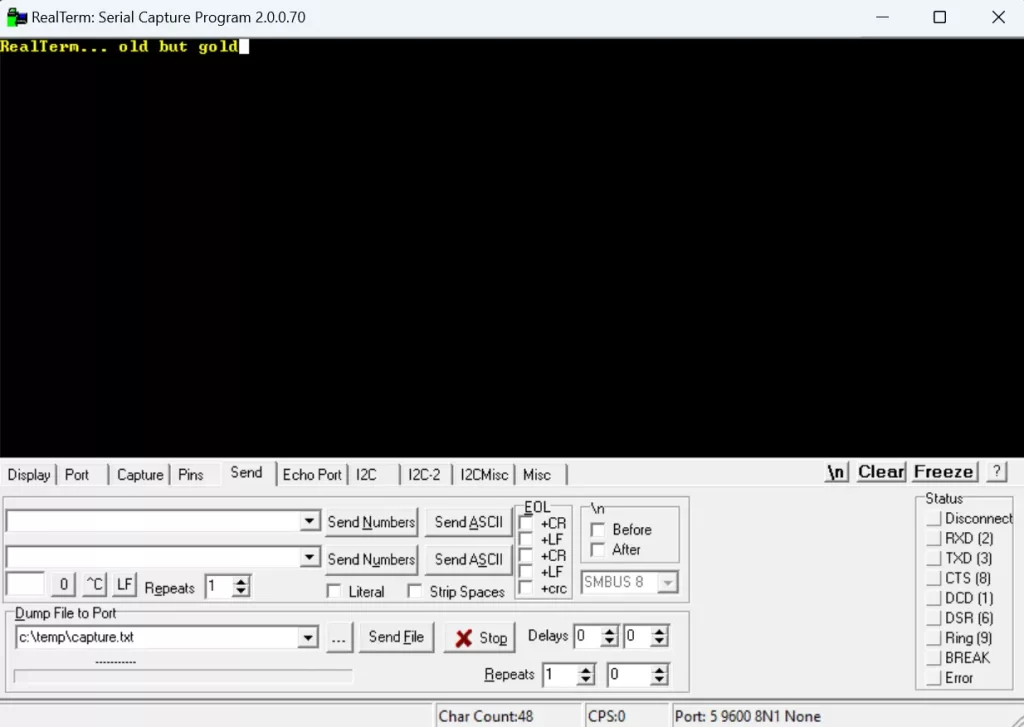Increase the second Delays spinner value
This screenshot has height=727, width=1024.
point(659,632)
